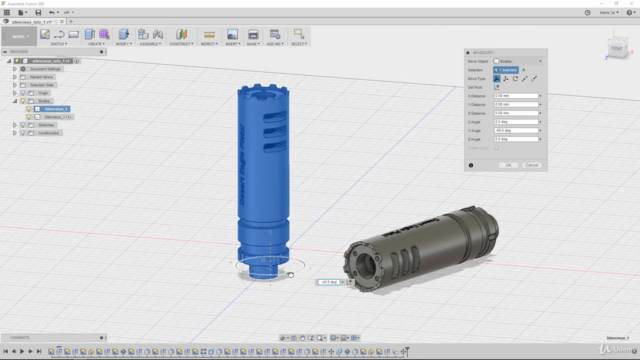The image size is (640, 360).
Task: Click the Pan hand icon in navigation bar
Action: coord(302,338)
